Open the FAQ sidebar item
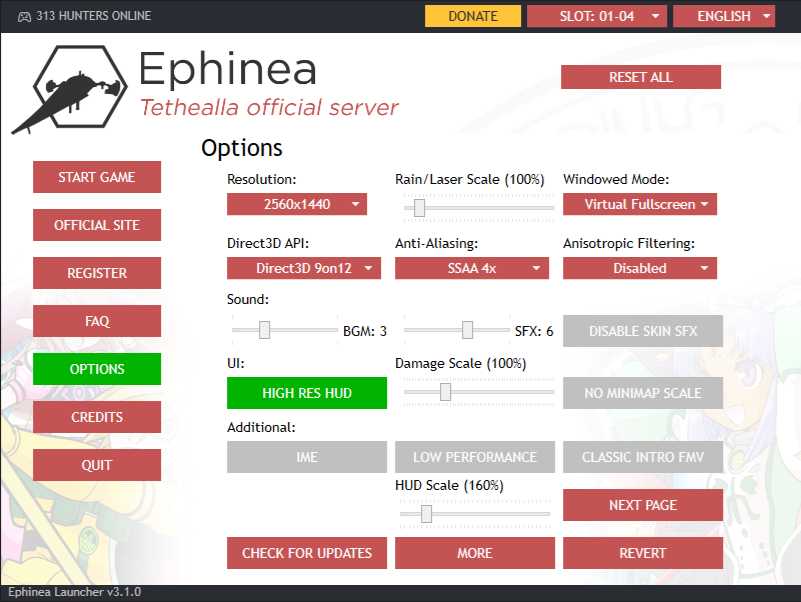The width and height of the screenshot is (801, 602). coord(97,321)
